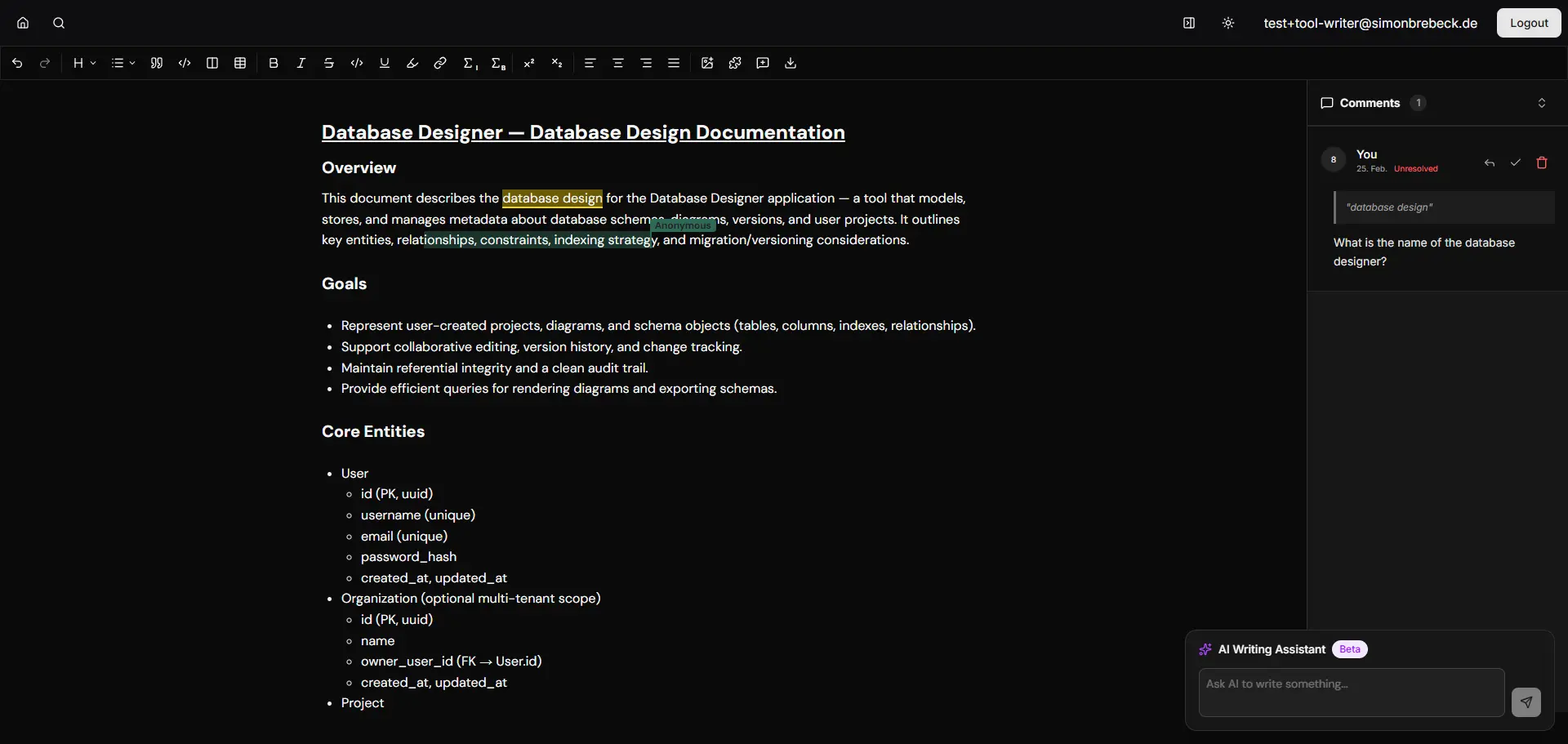Insert a link with the link icon
The width and height of the screenshot is (1568, 744).
440,63
